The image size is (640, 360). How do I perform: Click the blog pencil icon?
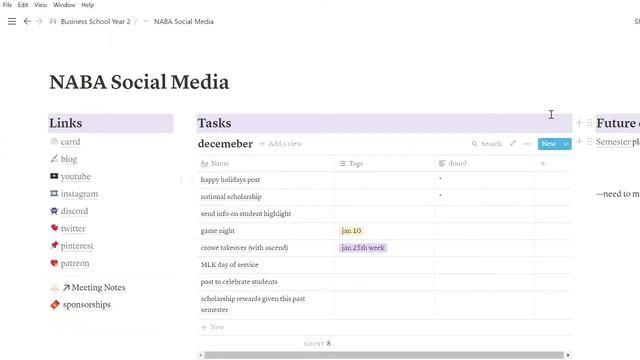pyautogui.click(x=54, y=159)
